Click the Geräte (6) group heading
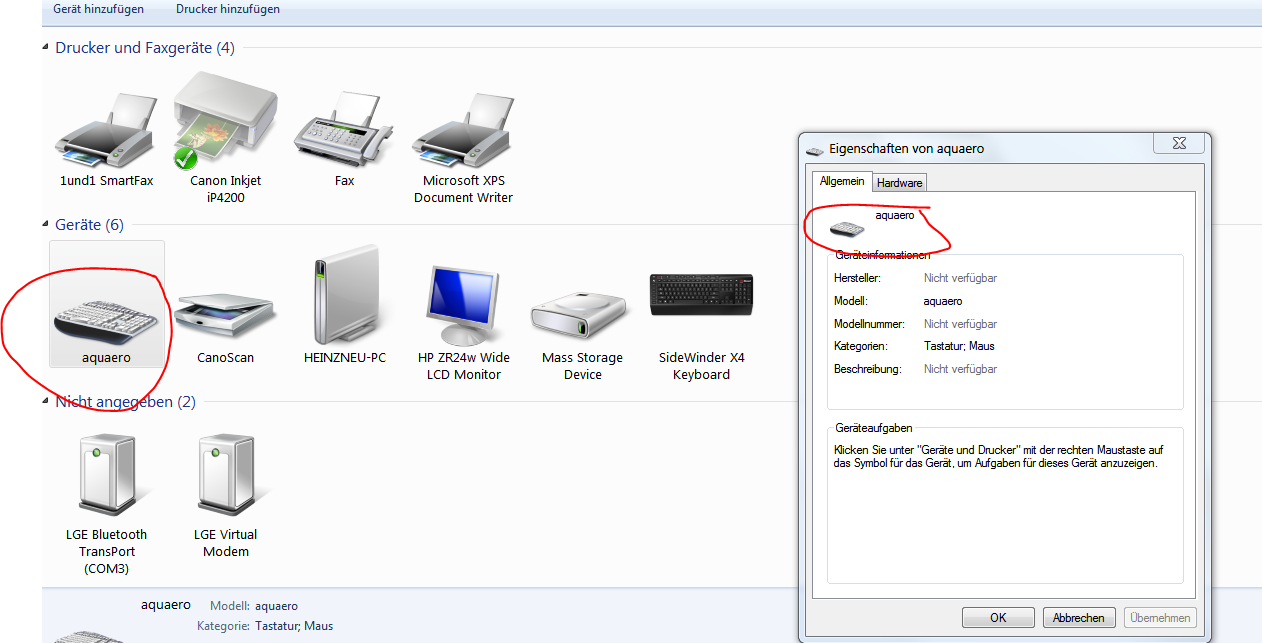Screen dimensions: 1262x643 pyautogui.click(x=90, y=225)
